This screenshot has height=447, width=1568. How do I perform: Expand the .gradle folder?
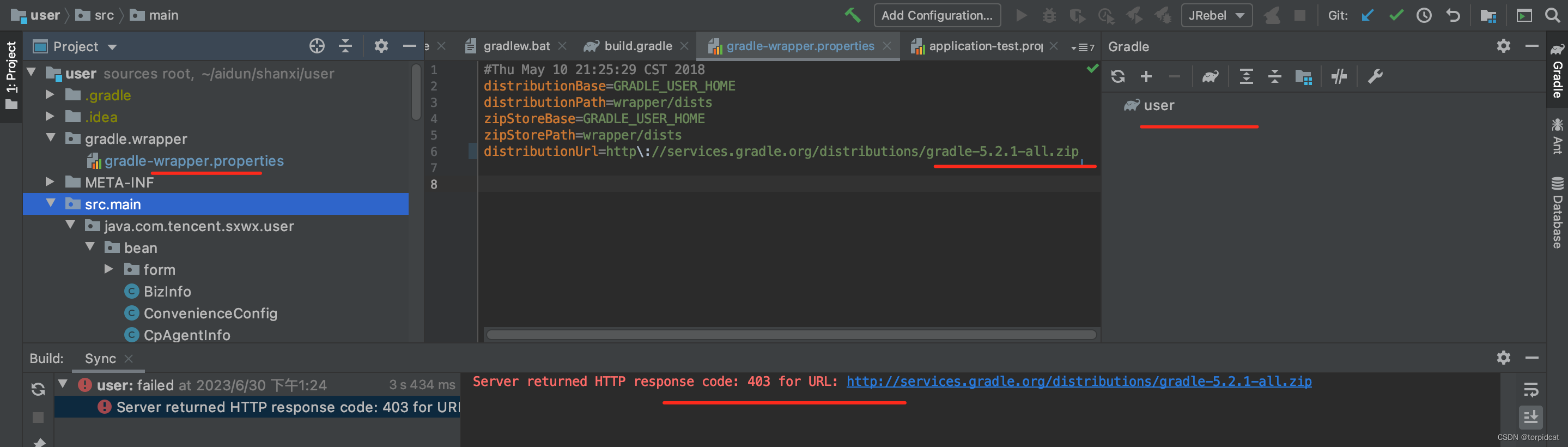[x=51, y=94]
